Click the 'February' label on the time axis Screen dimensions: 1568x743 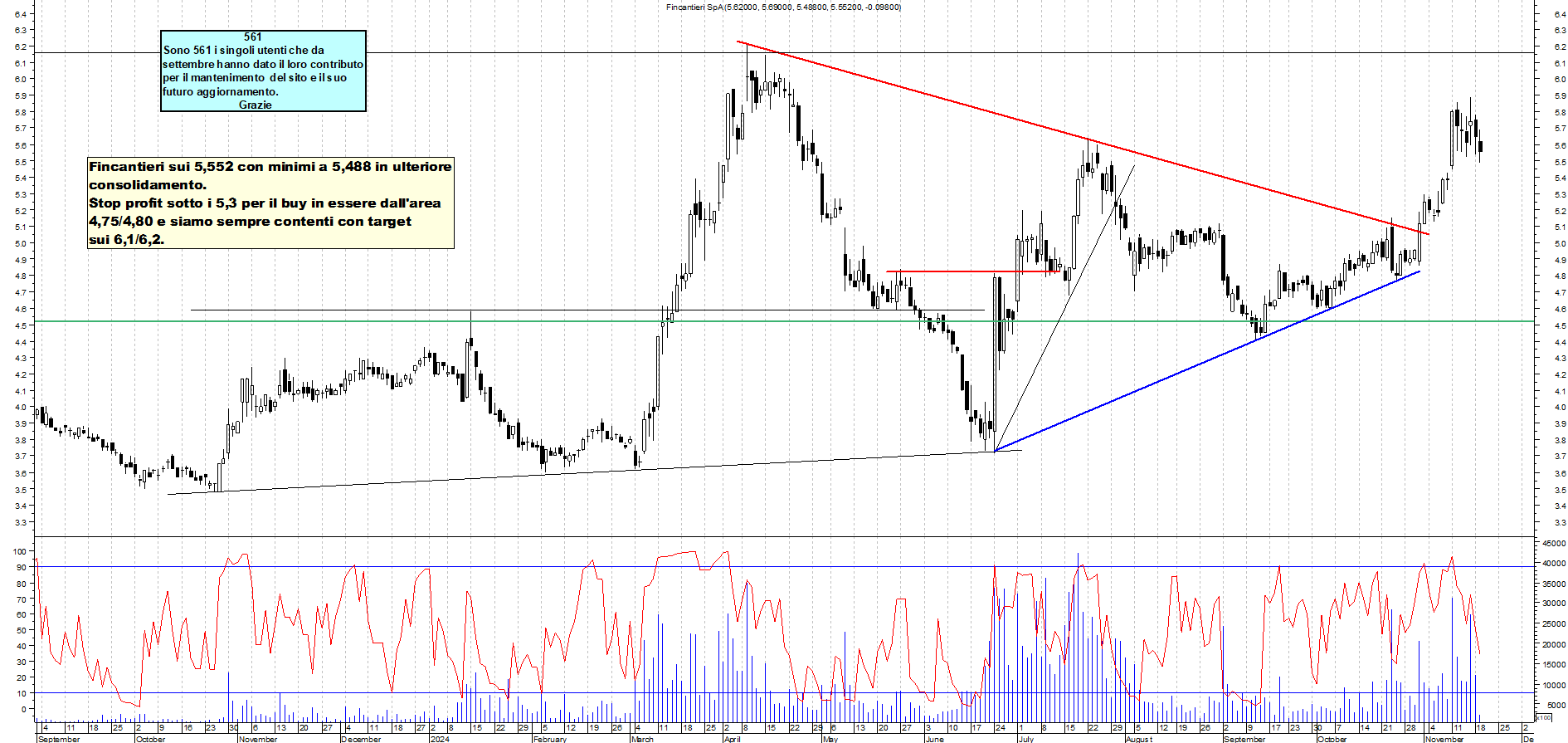click(x=550, y=739)
